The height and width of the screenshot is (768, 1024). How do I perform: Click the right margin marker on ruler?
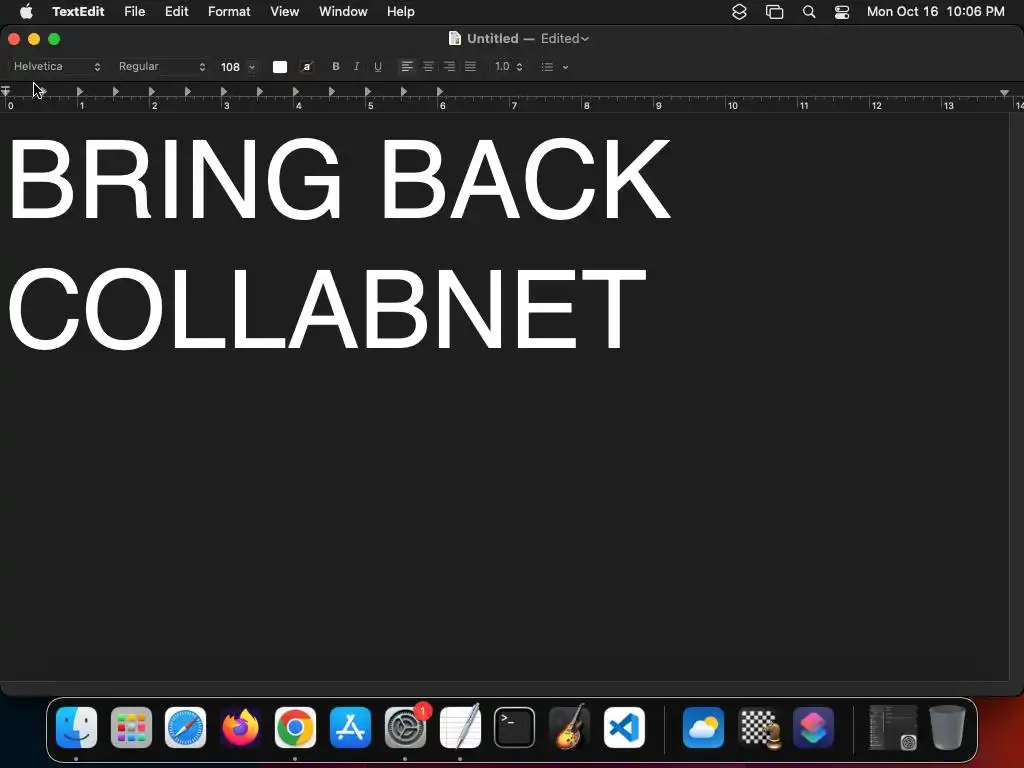1004,93
